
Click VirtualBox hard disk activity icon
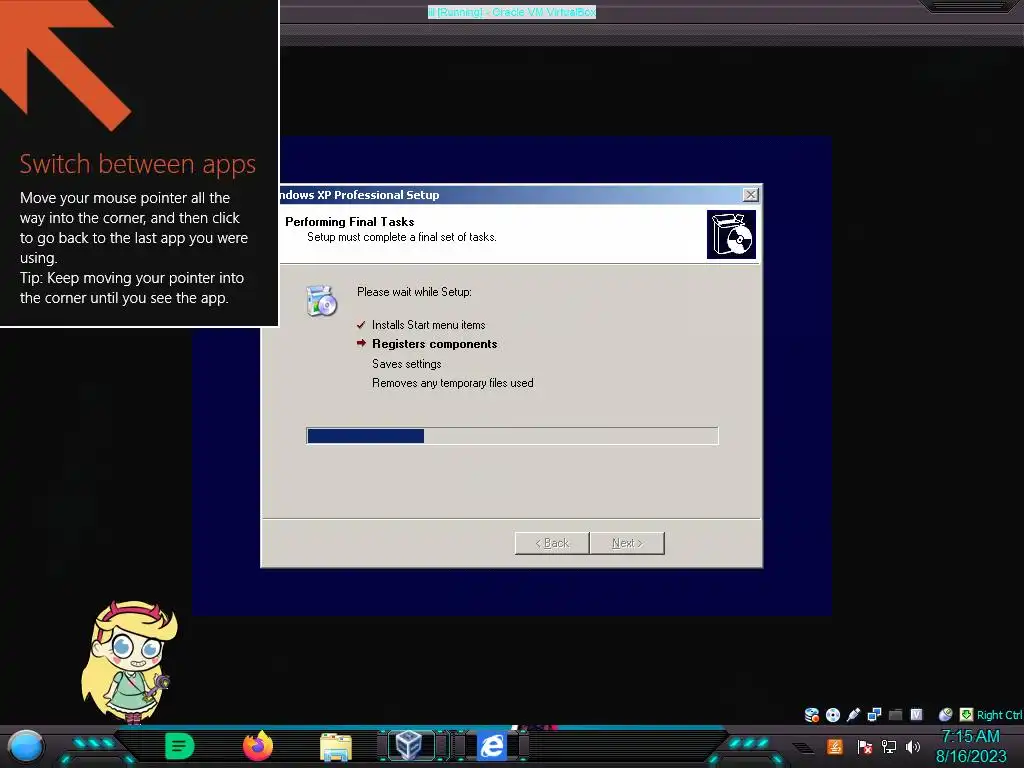coord(812,715)
